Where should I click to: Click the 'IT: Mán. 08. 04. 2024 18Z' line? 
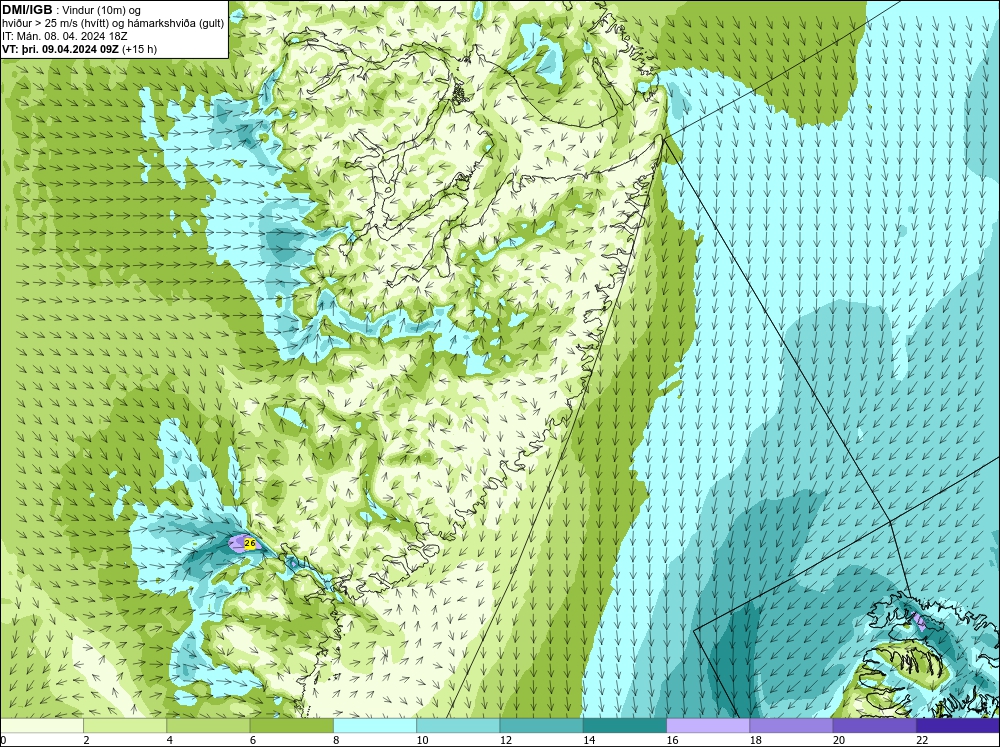pyautogui.click(x=65, y=36)
